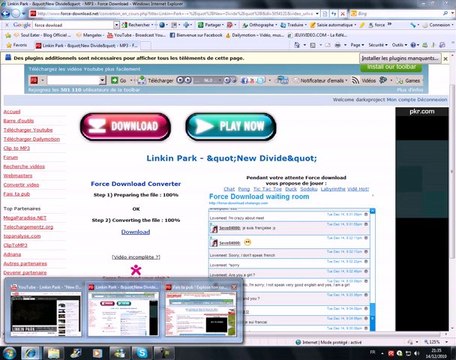Screen dimensions: 456x360
Task: Open the Traduire dropdown on Google toolbar
Action: click(x=306, y=25)
